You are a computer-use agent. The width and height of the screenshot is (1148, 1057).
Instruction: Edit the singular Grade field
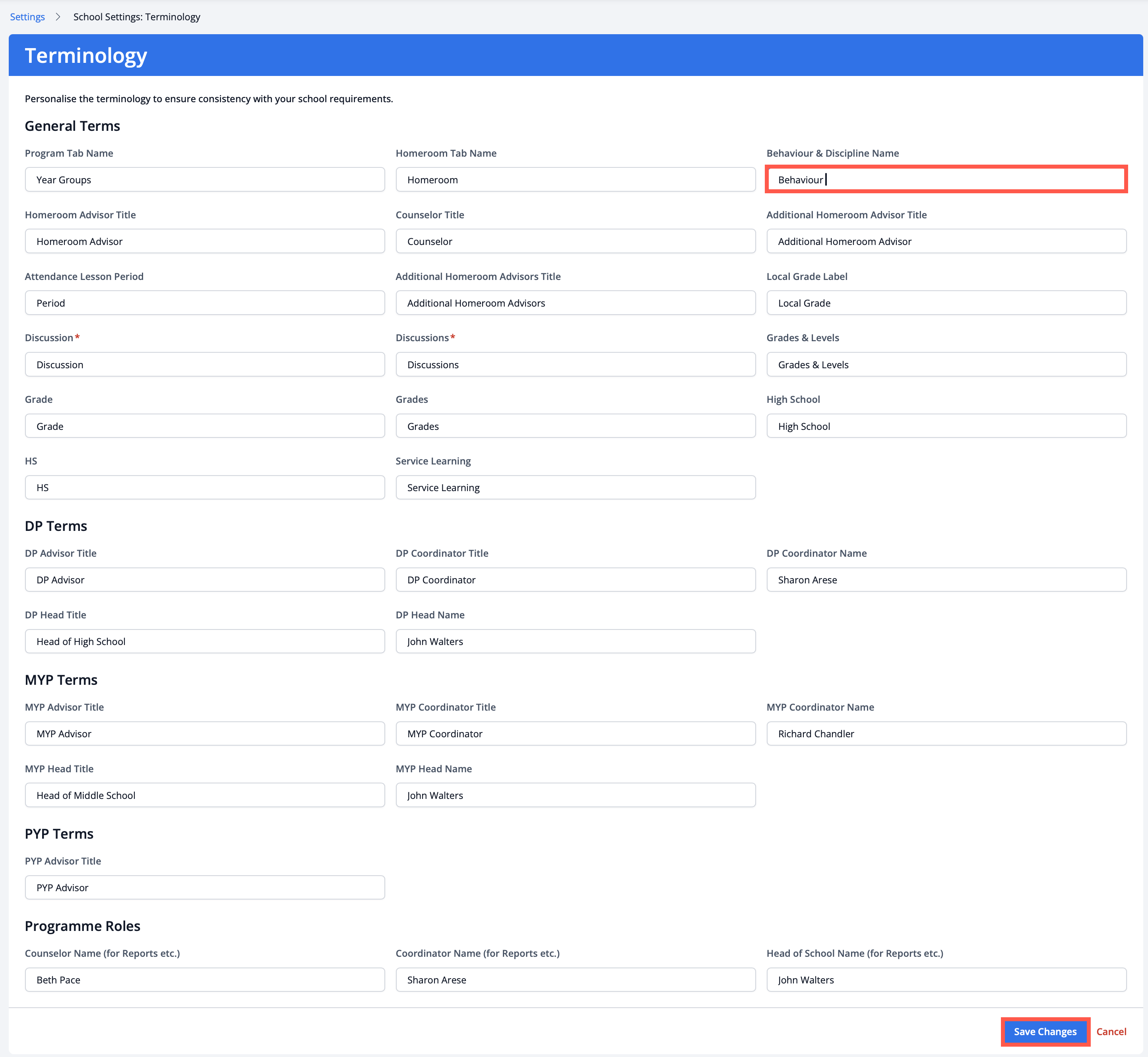click(205, 426)
